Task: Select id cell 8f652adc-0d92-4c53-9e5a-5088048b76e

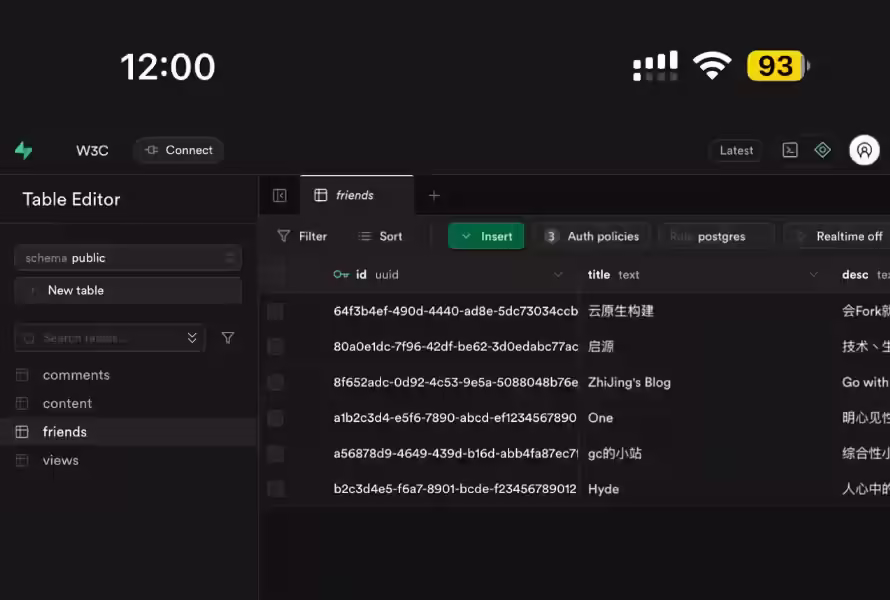Action: point(455,382)
